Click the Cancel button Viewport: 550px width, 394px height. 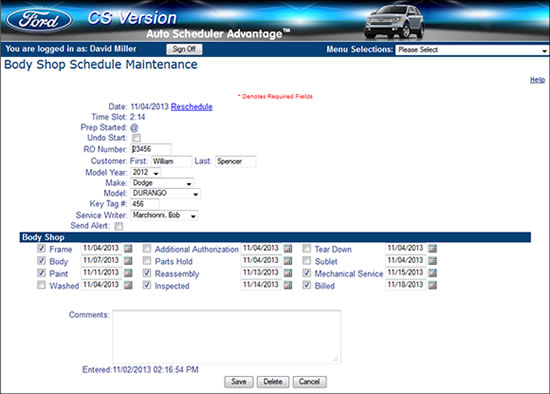[x=309, y=382]
